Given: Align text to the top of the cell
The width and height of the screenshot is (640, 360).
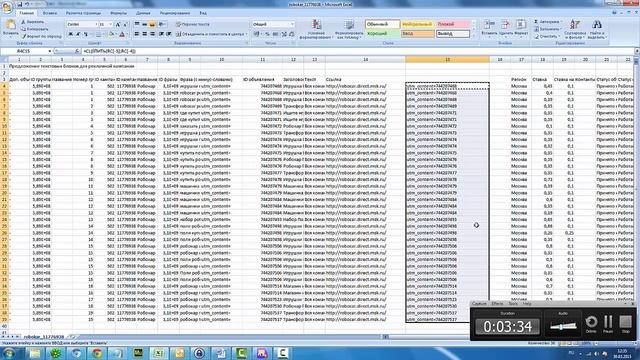Looking at the screenshot, I should (137, 24).
